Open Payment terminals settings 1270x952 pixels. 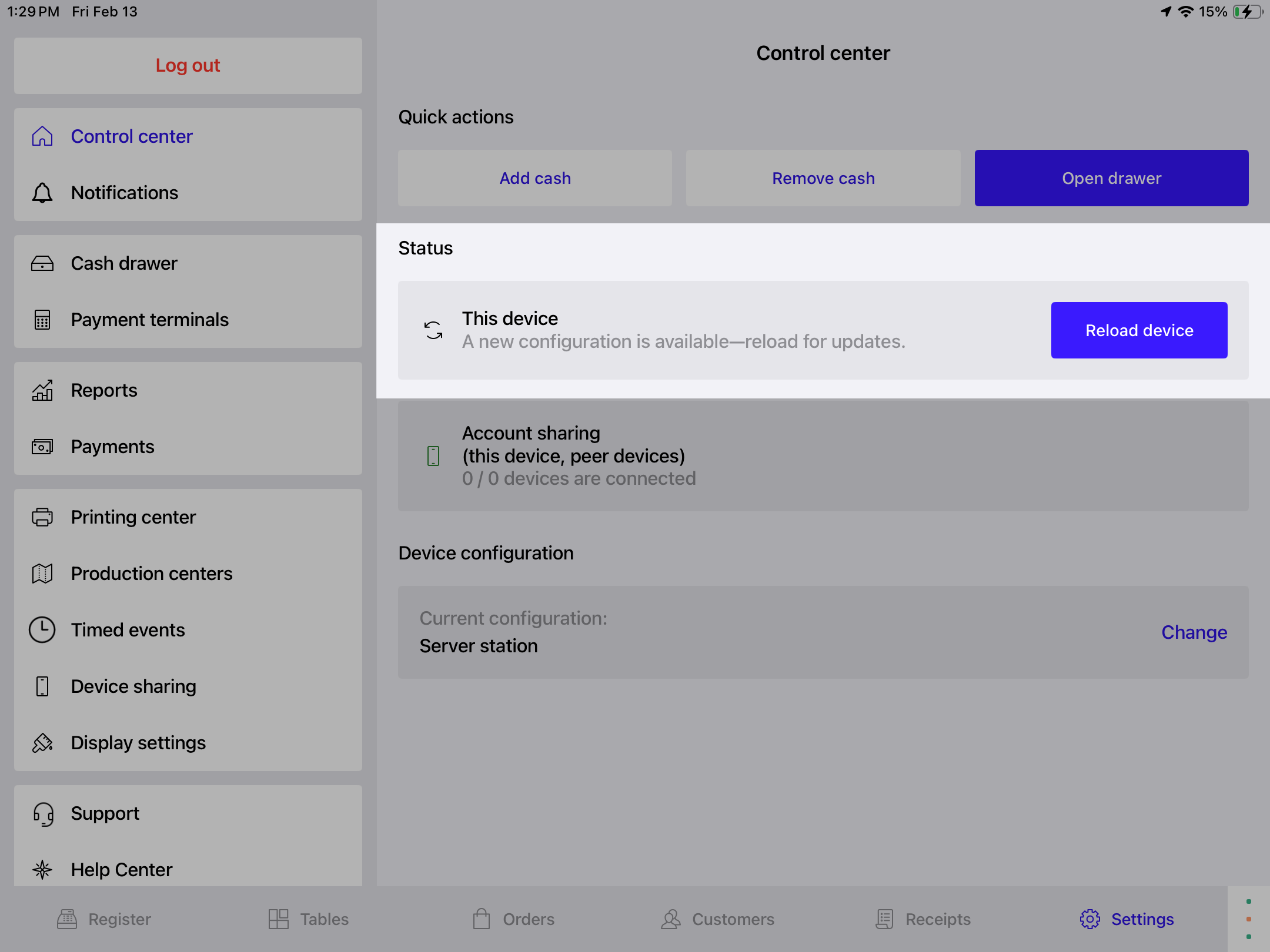click(149, 319)
